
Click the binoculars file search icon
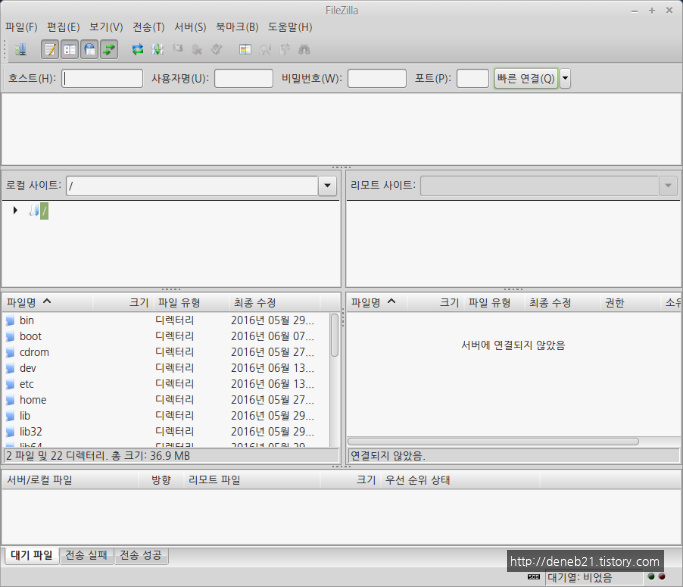[304, 49]
